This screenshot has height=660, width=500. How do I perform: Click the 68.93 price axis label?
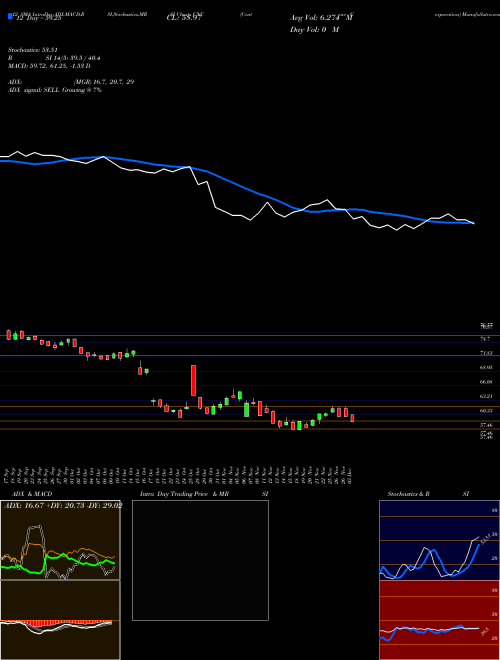[486, 367]
